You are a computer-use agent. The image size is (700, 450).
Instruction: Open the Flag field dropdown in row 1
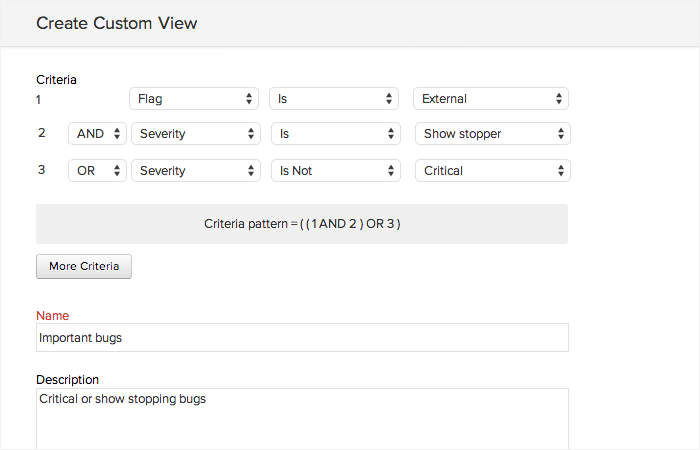(x=194, y=99)
